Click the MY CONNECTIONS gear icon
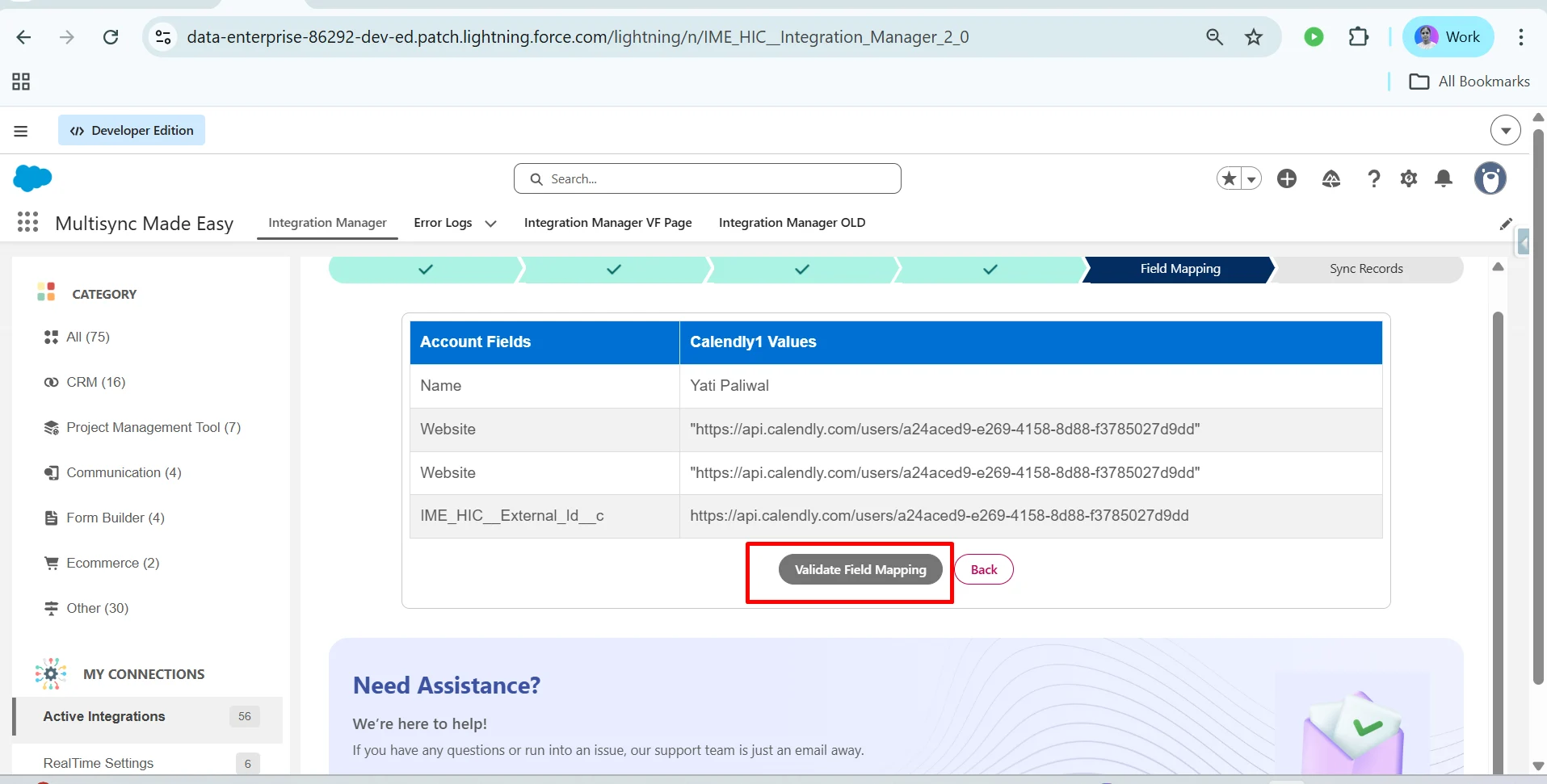Screen dimensions: 1547x784 pos(50,673)
